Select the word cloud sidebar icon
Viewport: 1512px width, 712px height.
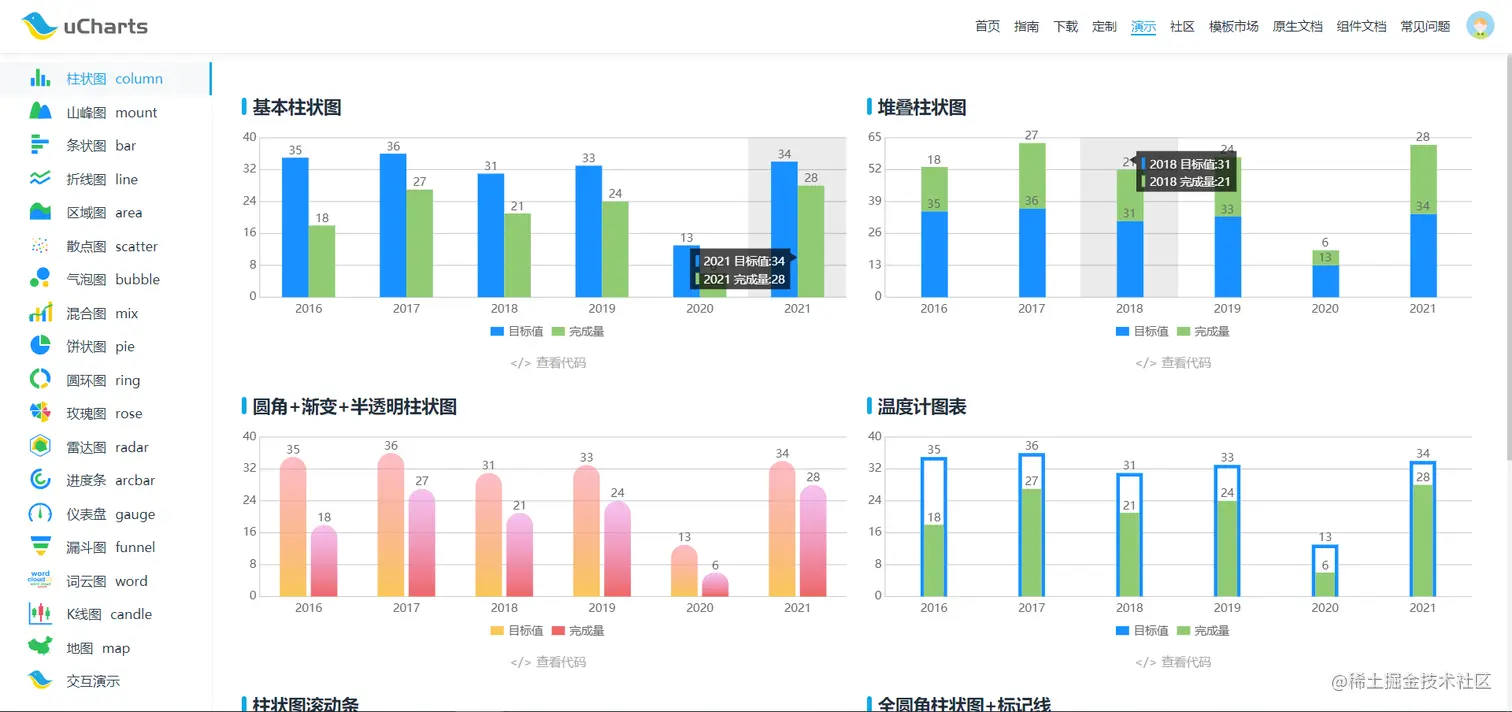(x=40, y=581)
